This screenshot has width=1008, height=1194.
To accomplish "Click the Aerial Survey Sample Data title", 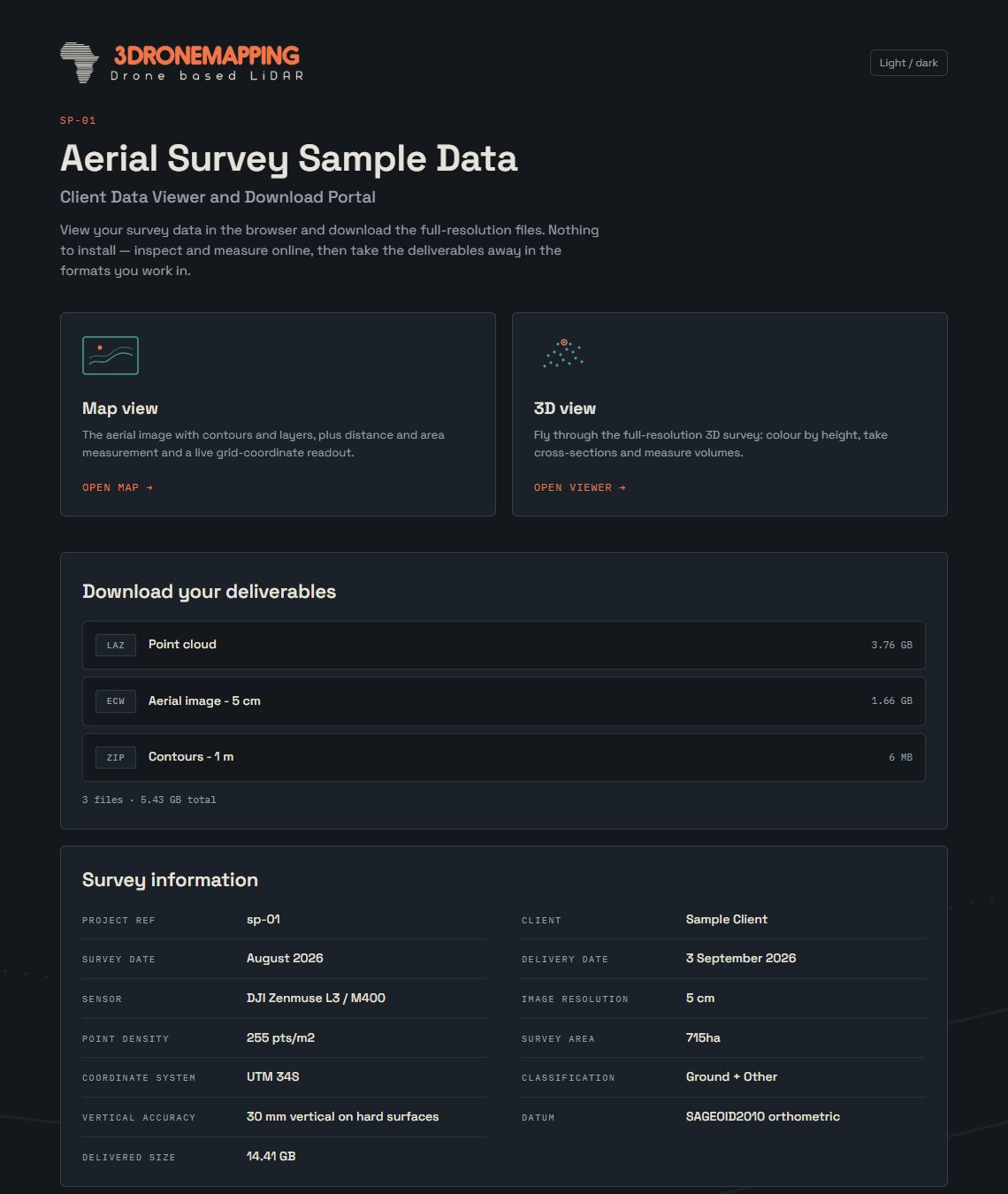I will (289, 159).
